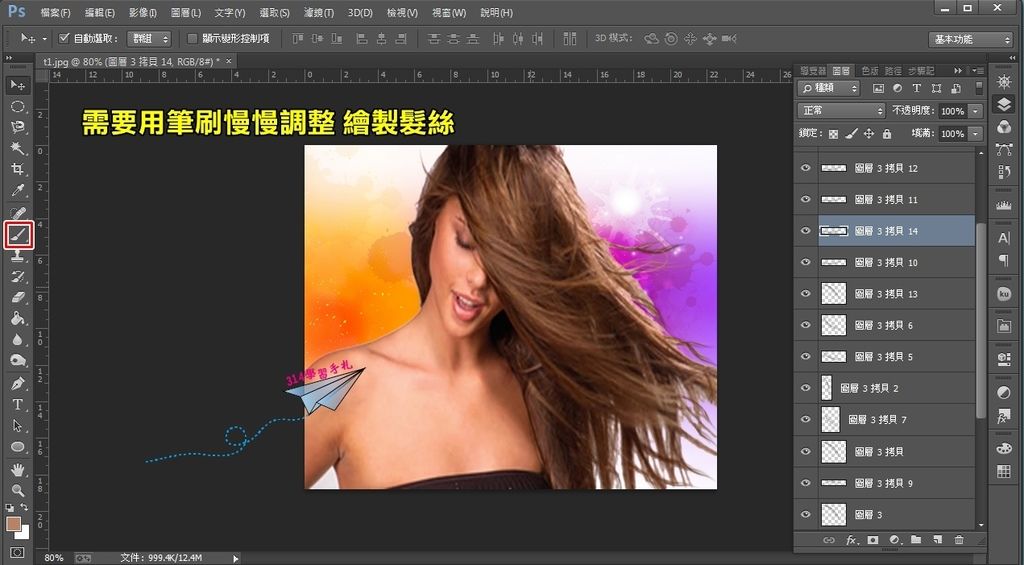Click the new layer icon
Screen dimensions: 1024x565
tap(938, 540)
